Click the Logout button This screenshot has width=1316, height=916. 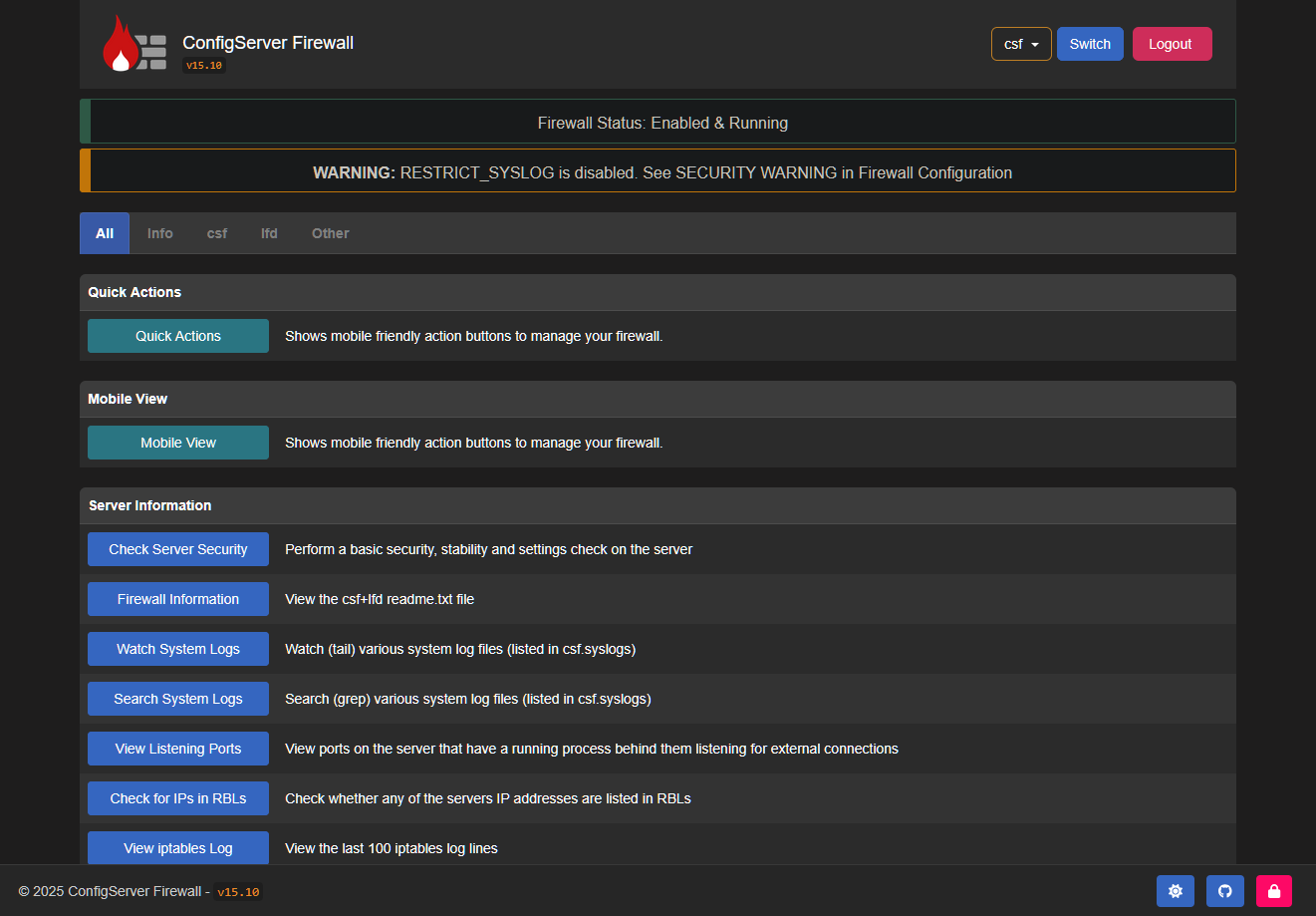point(1172,44)
